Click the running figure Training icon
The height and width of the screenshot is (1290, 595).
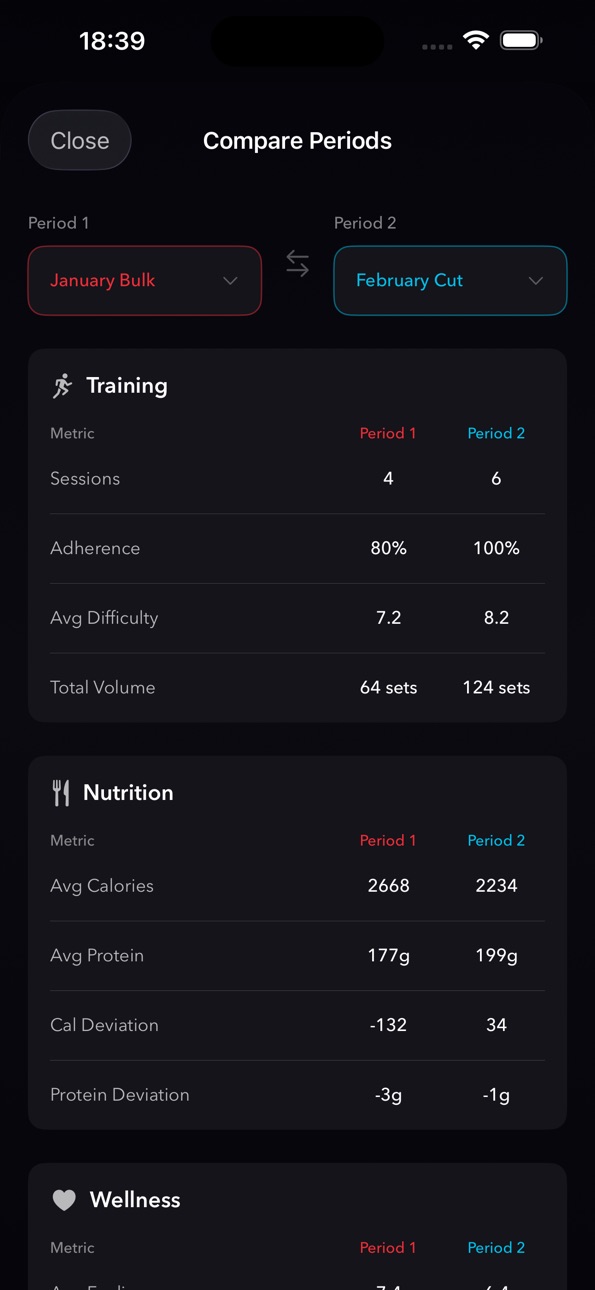(x=63, y=386)
